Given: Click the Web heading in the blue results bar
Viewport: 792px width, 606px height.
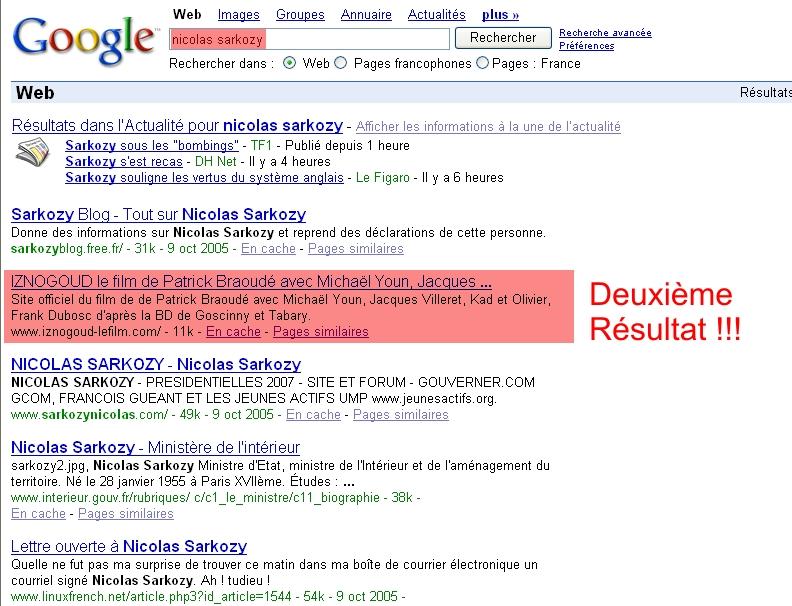Looking at the screenshot, I should pos(35,93).
